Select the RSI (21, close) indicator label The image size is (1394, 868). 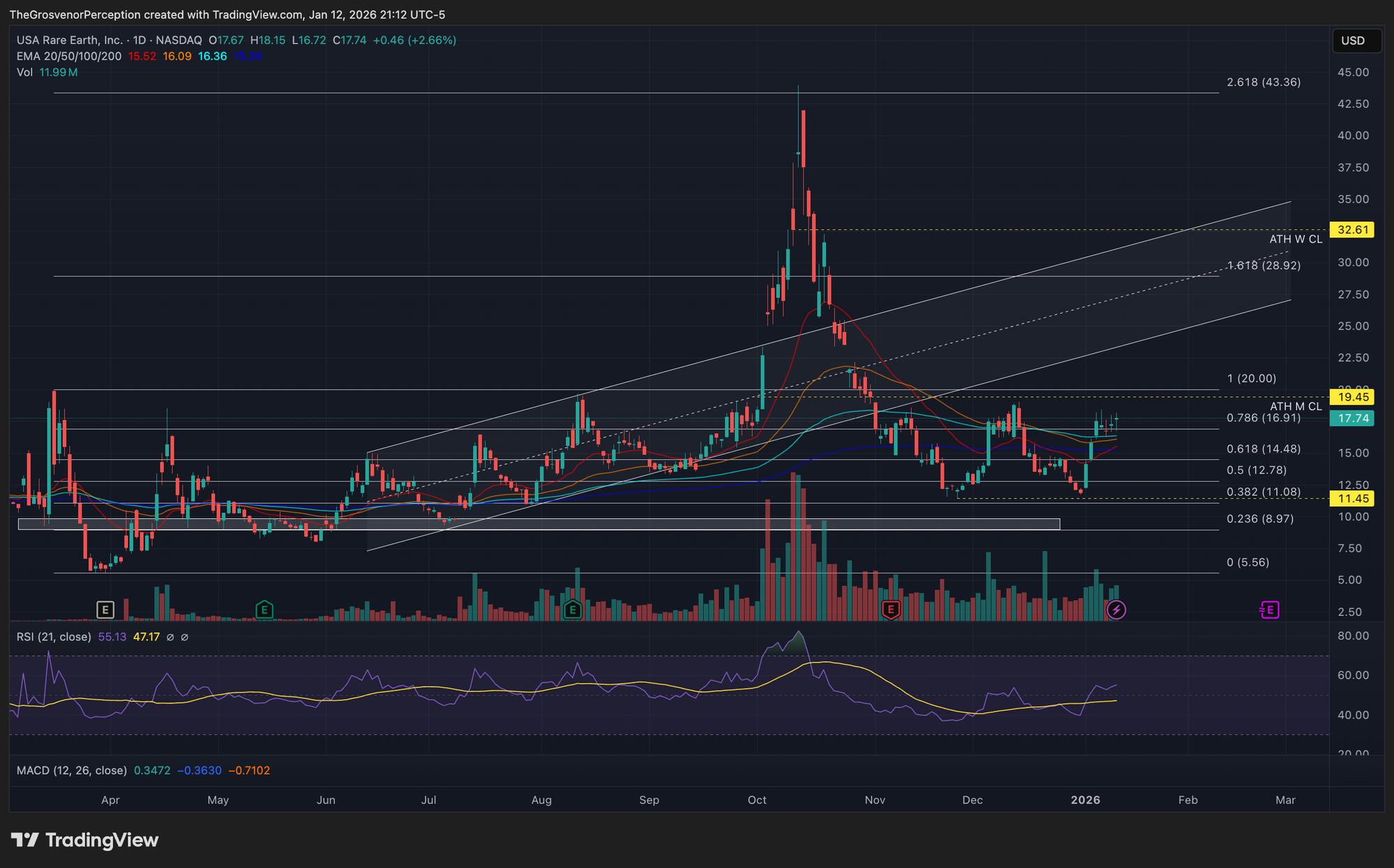(x=54, y=637)
